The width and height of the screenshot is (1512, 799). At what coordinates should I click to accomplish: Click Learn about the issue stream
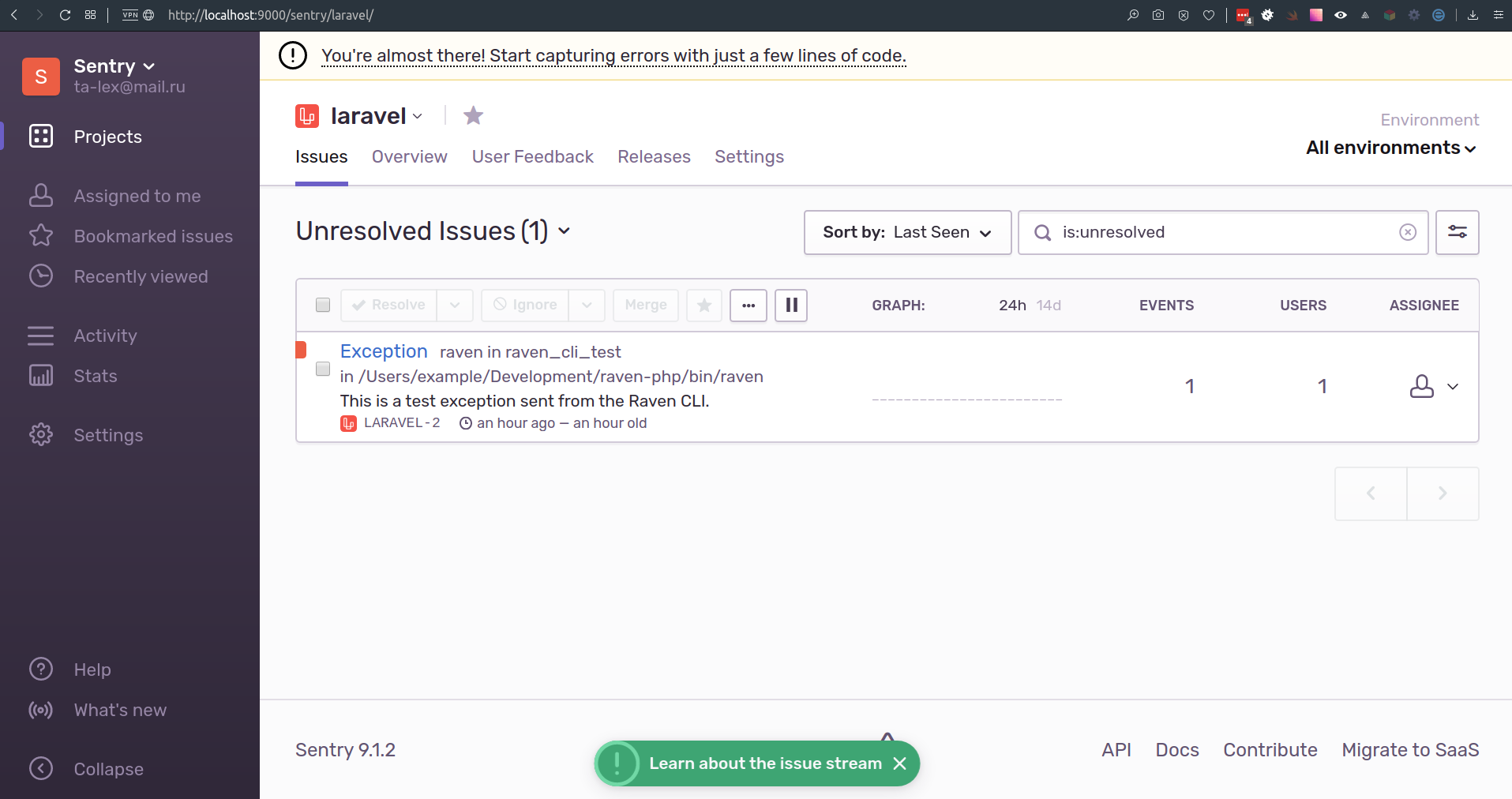pos(765,763)
